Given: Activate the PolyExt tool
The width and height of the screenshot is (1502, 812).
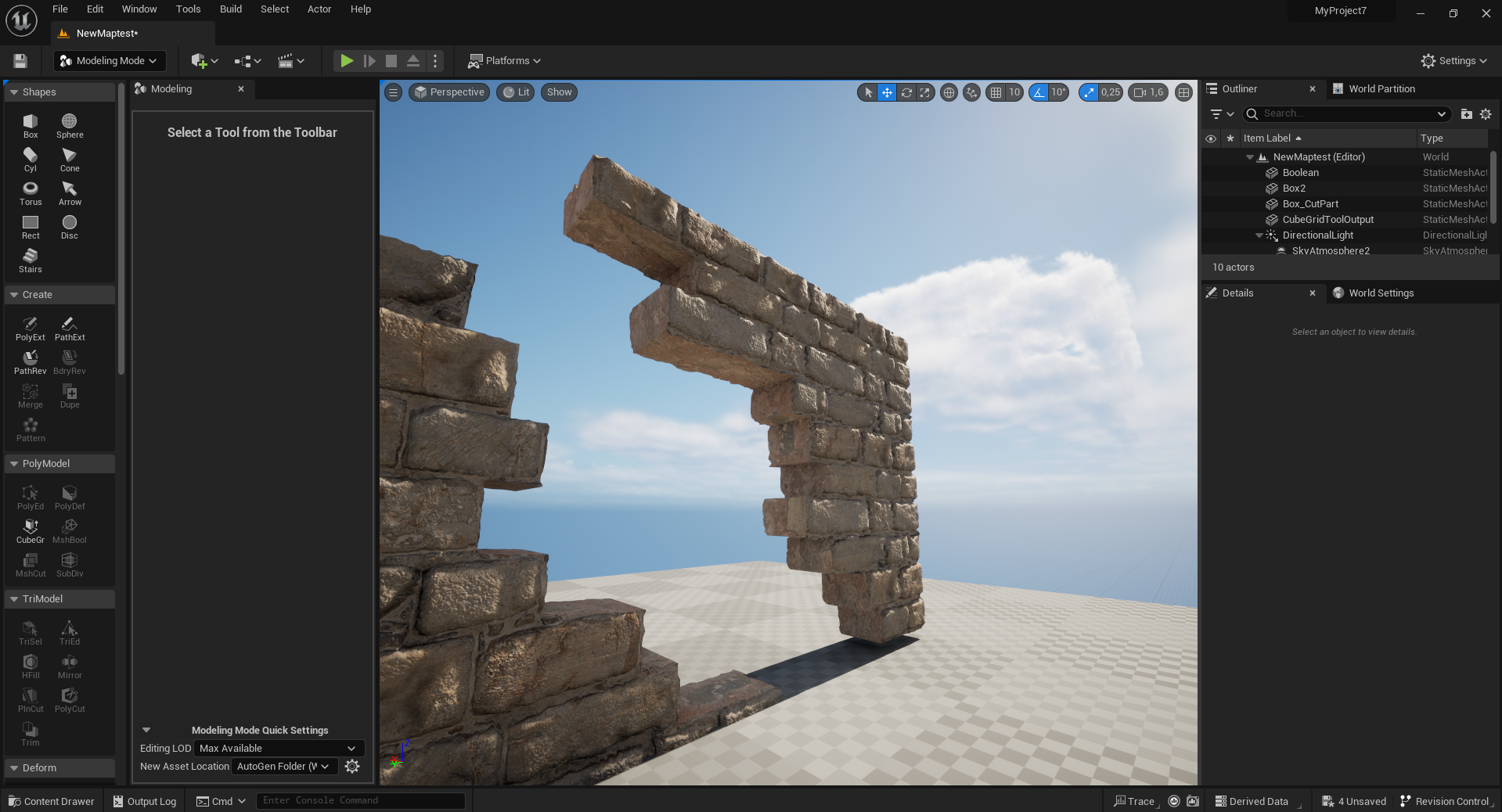Looking at the screenshot, I should [x=31, y=329].
